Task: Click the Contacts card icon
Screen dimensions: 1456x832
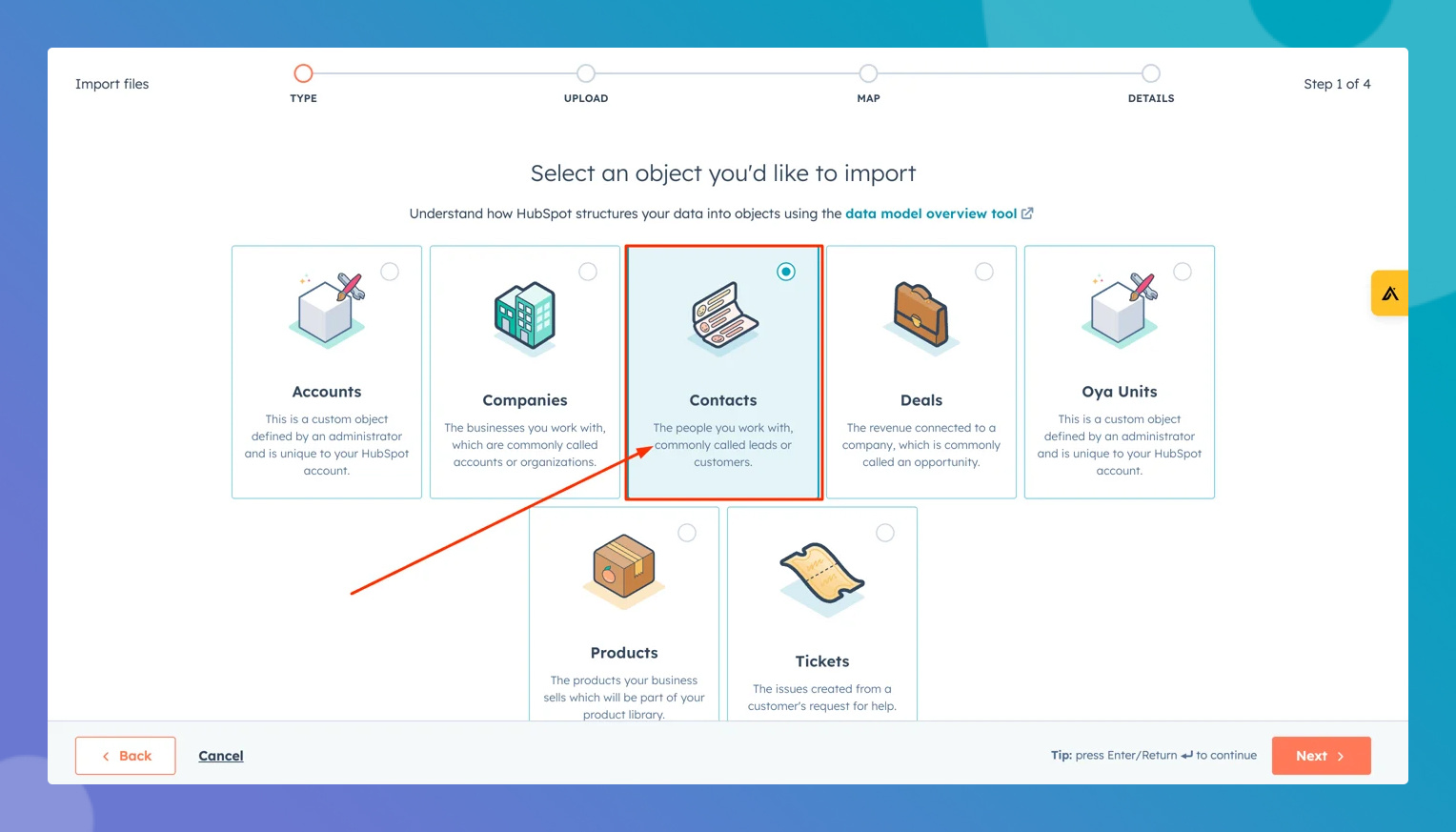Action: [723, 315]
